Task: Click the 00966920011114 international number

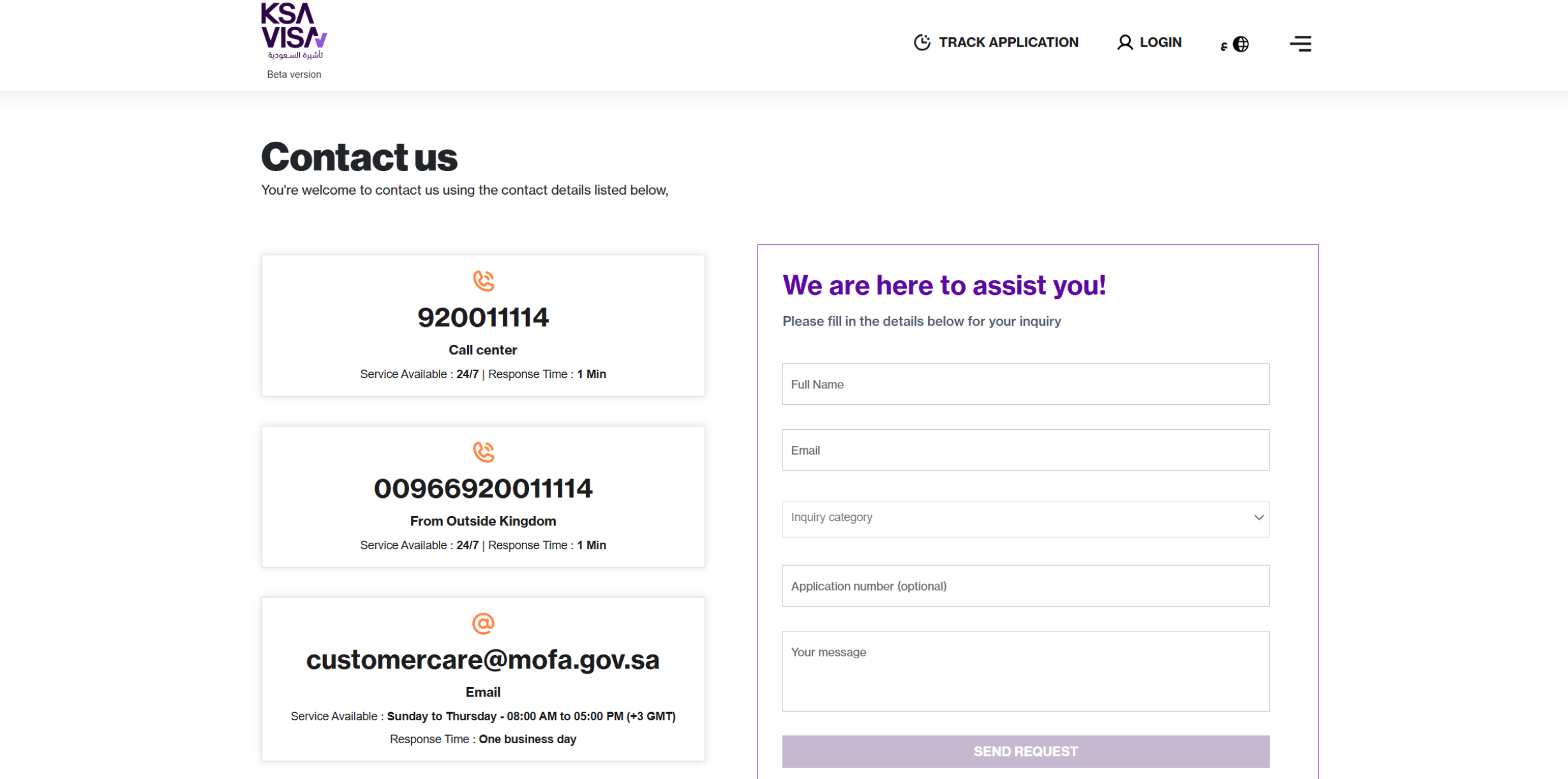Action: pyautogui.click(x=483, y=488)
